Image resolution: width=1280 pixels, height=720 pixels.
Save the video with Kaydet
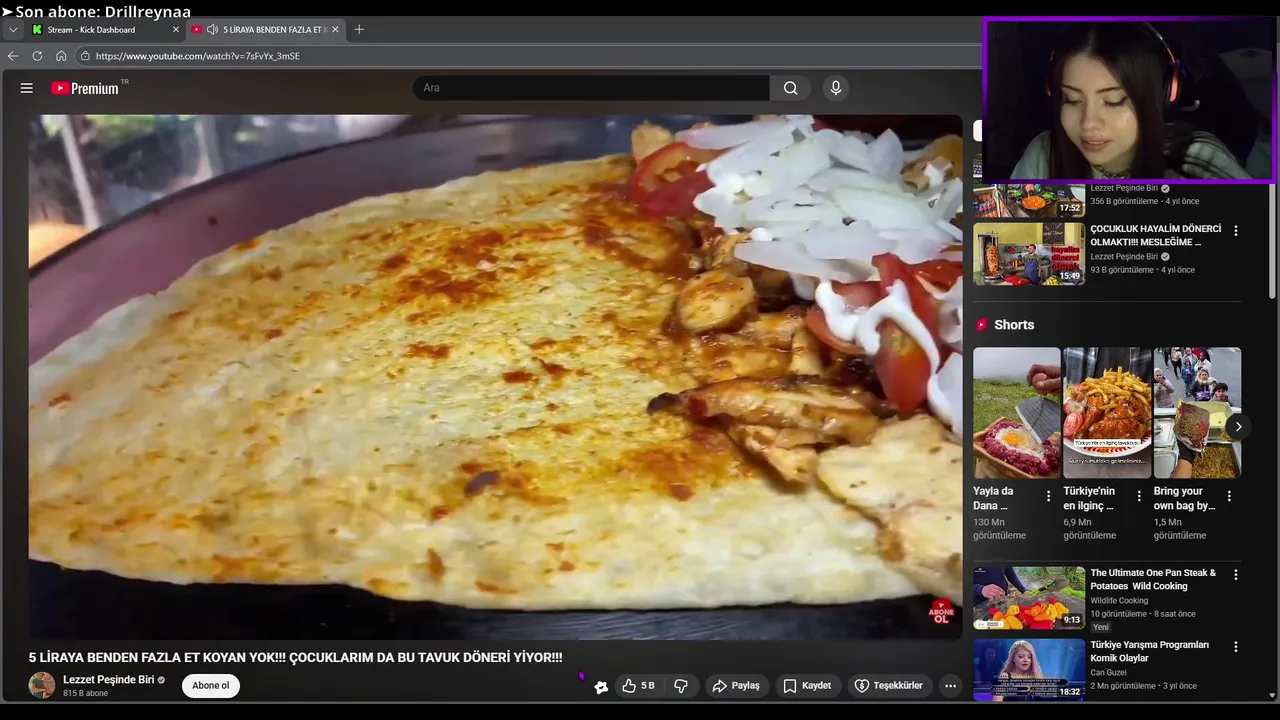pyautogui.click(x=807, y=686)
